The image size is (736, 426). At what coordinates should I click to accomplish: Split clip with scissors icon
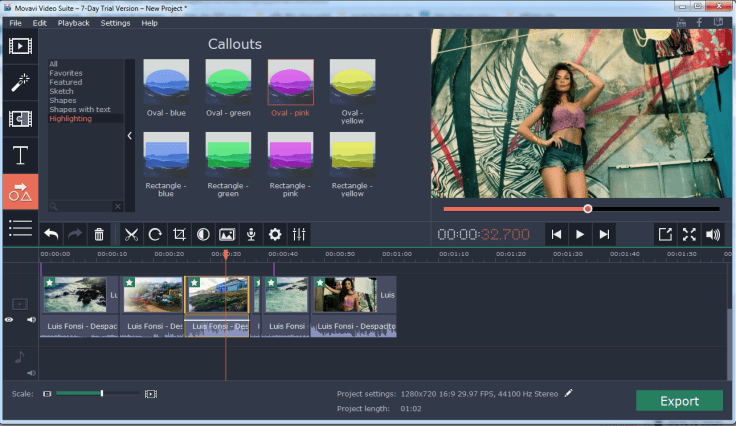pyautogui.click(x=131, y=234)
